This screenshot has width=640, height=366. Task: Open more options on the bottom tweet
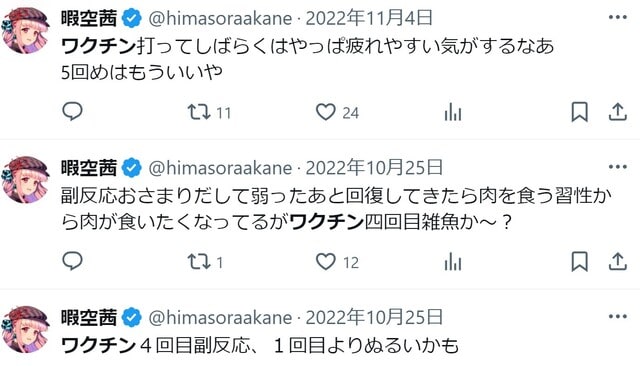tap(618, 317)
